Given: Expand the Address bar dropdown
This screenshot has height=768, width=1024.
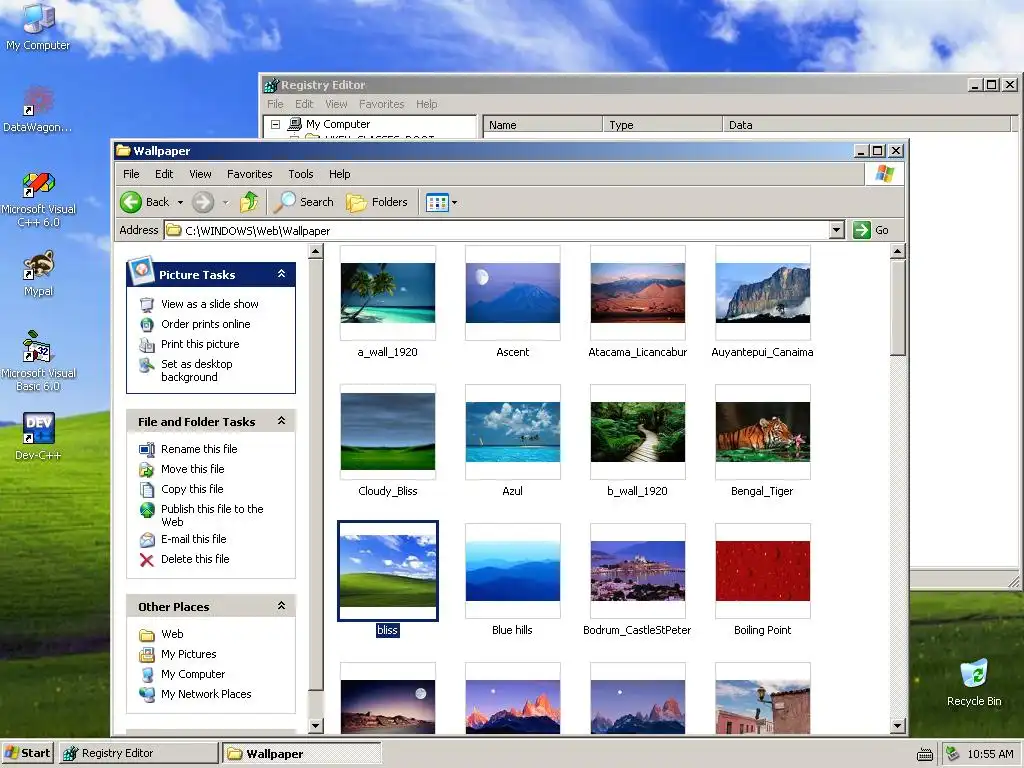Looking at the screenshot, I should pos(837,230).
